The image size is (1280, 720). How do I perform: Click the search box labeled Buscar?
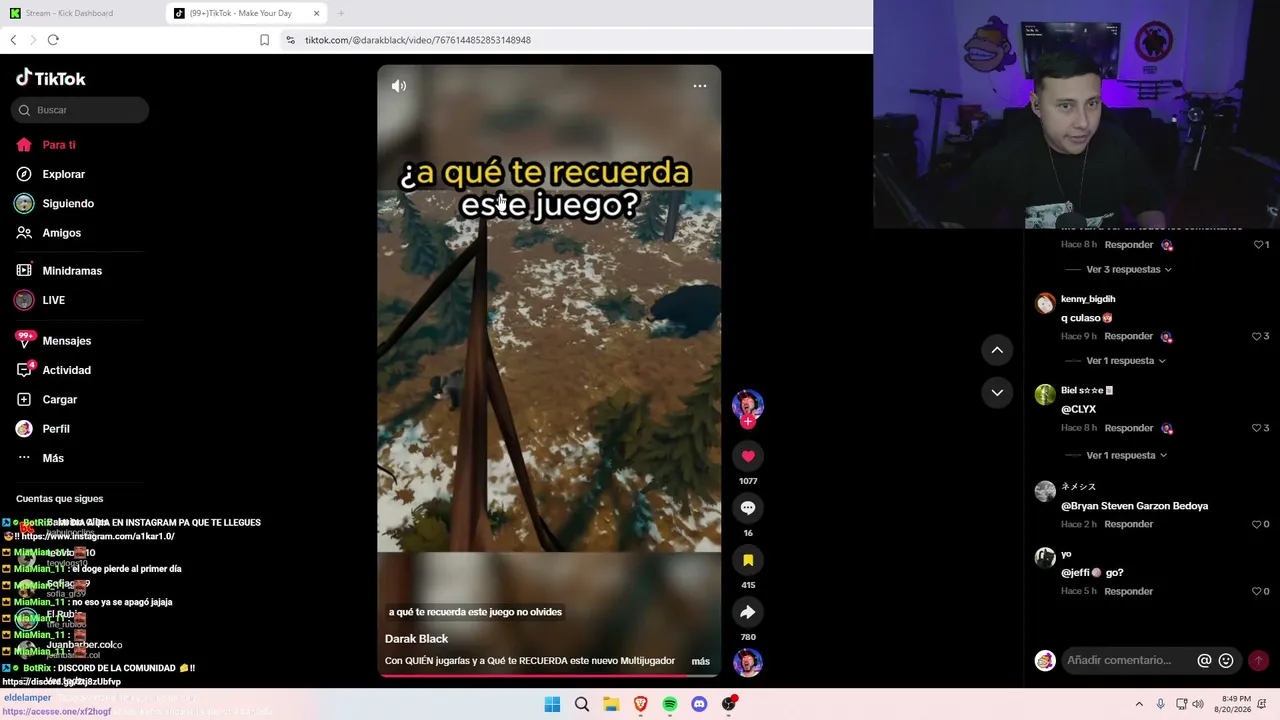pyautogui.click(x=80, y=110)
